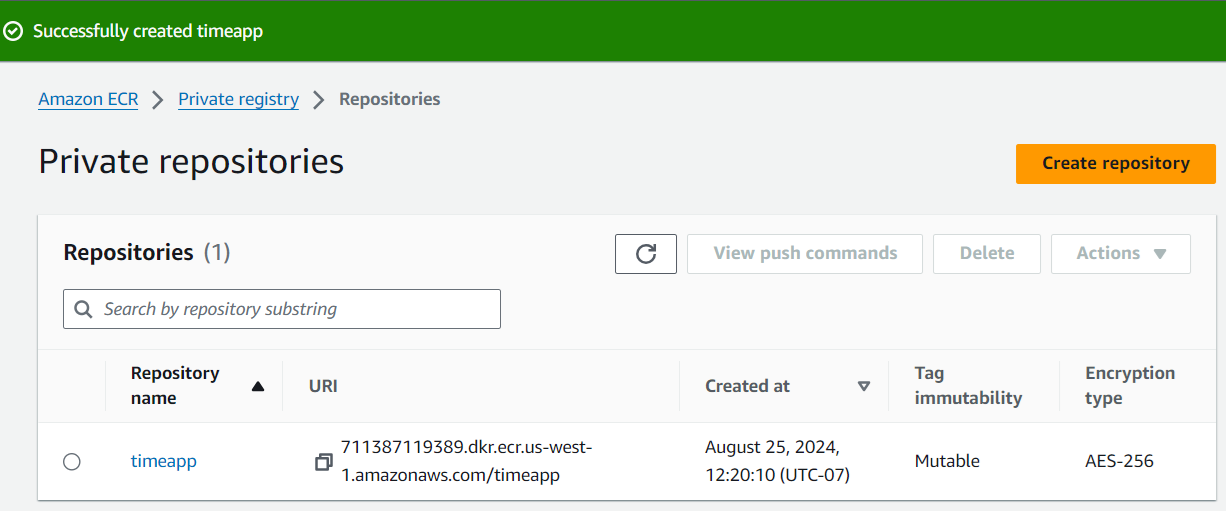Click the success checkmark icon in banner
Screen dimensions: 1226x511
click(13, 31)
